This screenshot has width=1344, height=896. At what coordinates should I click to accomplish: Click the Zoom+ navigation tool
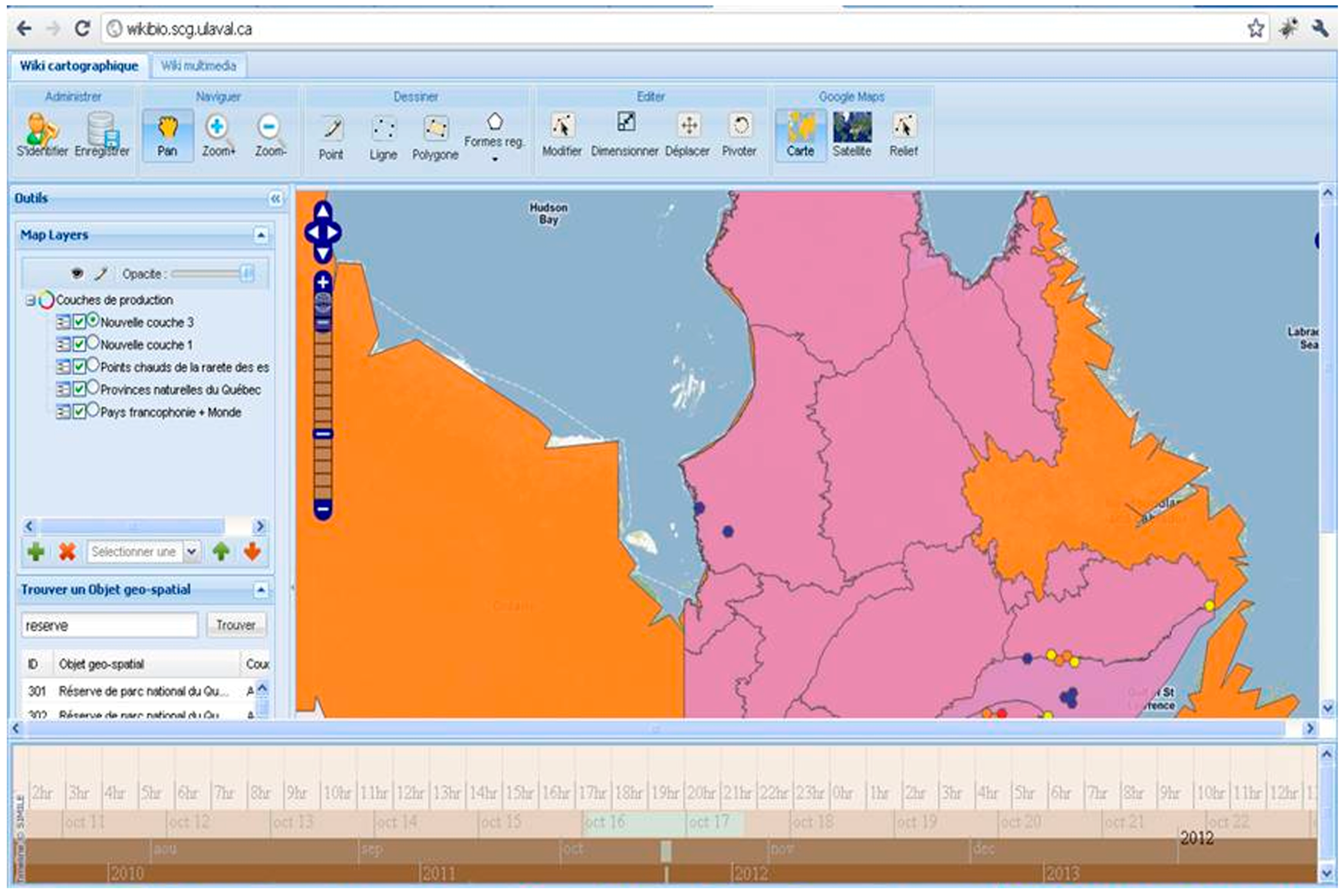coord(218,135)
